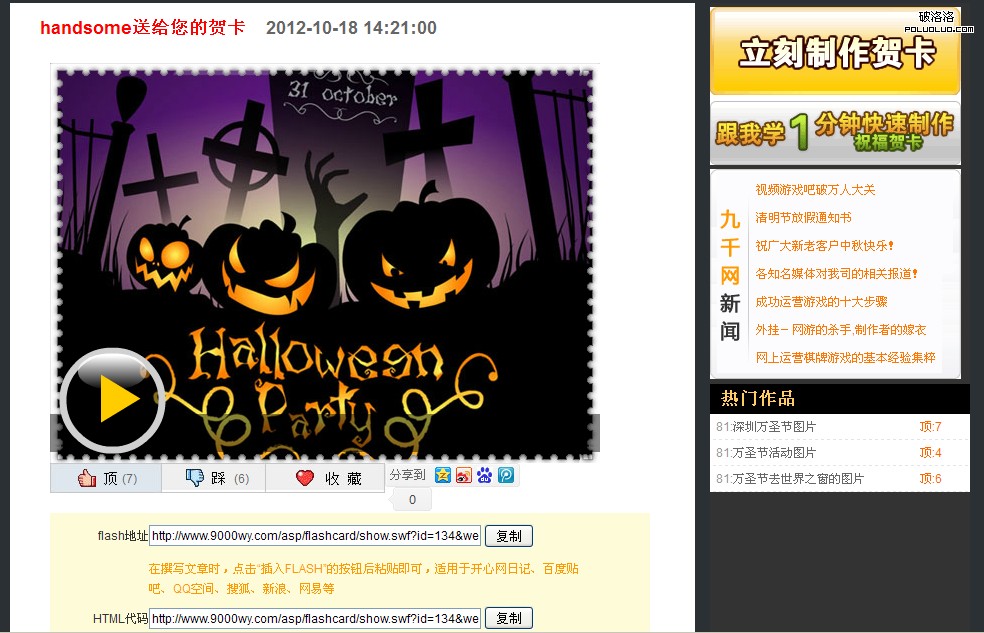The width and height of the screenshot is (984, 633).
Task: Click the thumbs-down 踩 button
Action: [215, 478]
